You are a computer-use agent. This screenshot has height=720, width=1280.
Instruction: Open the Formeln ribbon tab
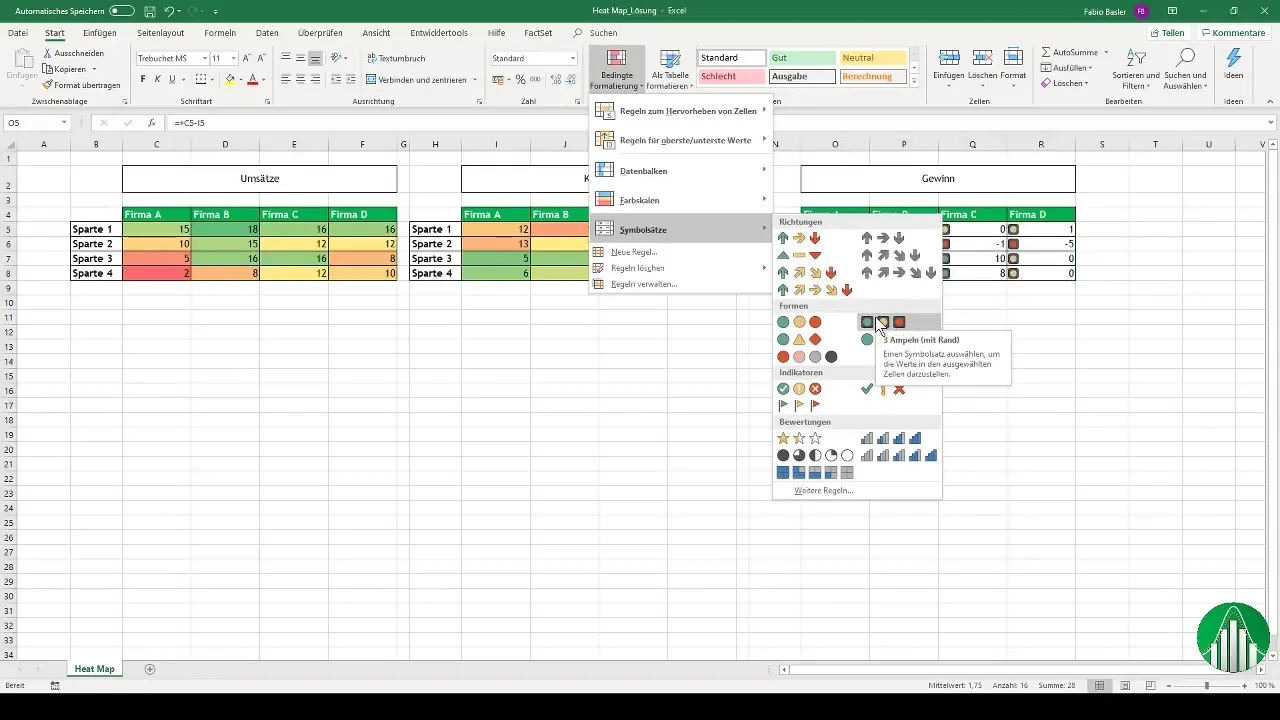pos(219,33)
